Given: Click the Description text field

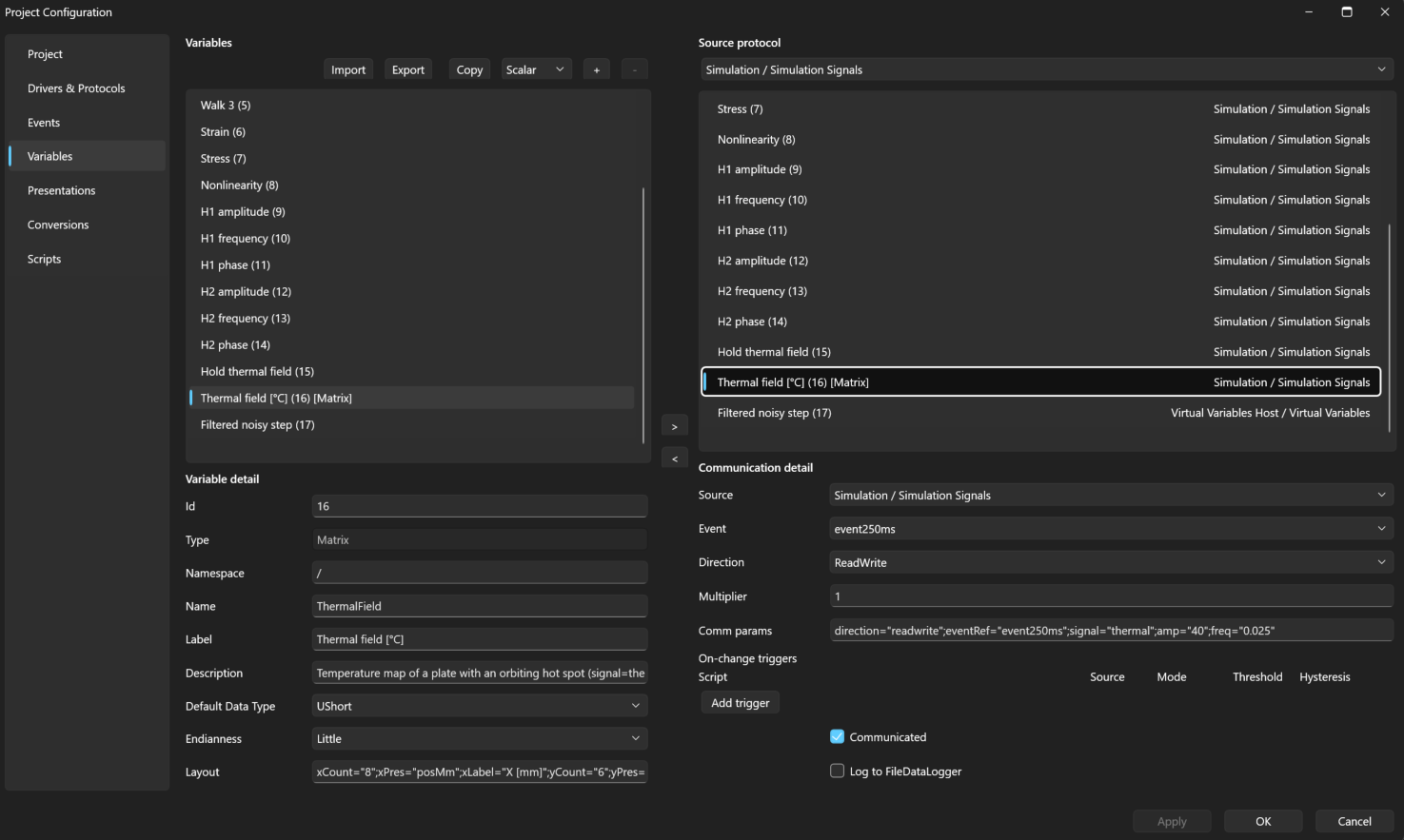Looking at the screenshot, I should pyautogui.click(x=480, y=673).
